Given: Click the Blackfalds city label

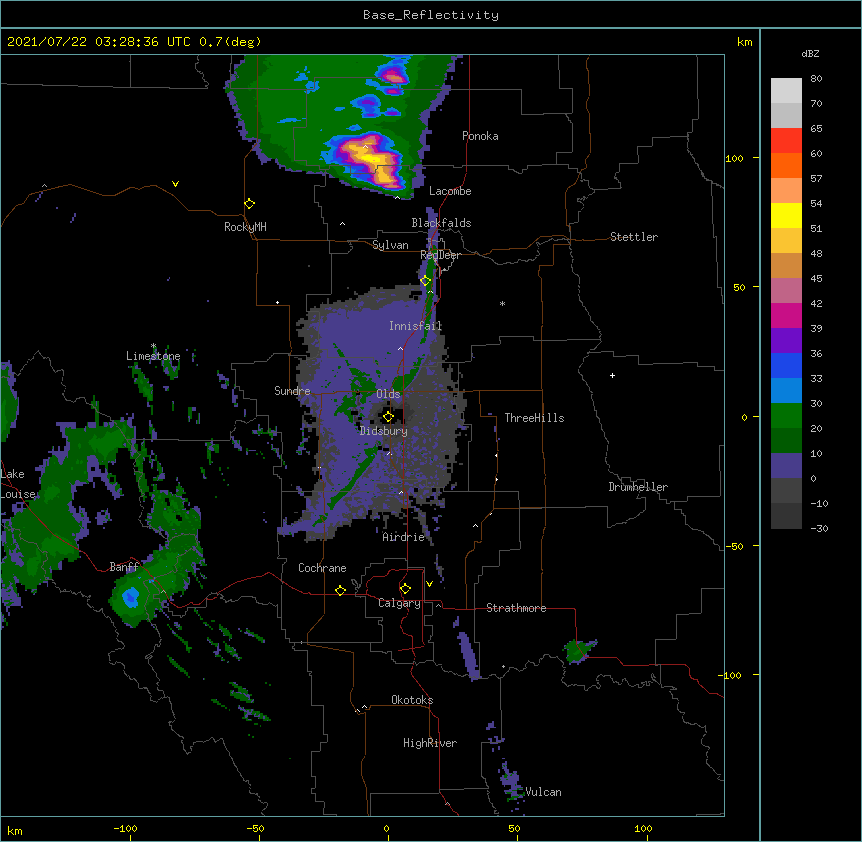Looking at the screenshot, I should coord(441,223).
